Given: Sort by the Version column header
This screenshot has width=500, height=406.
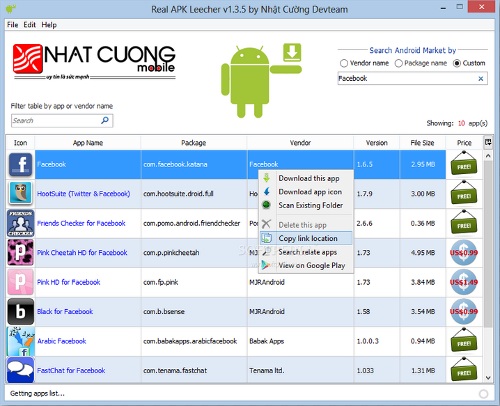Looking at the screenshot, I should coord(376,143).
